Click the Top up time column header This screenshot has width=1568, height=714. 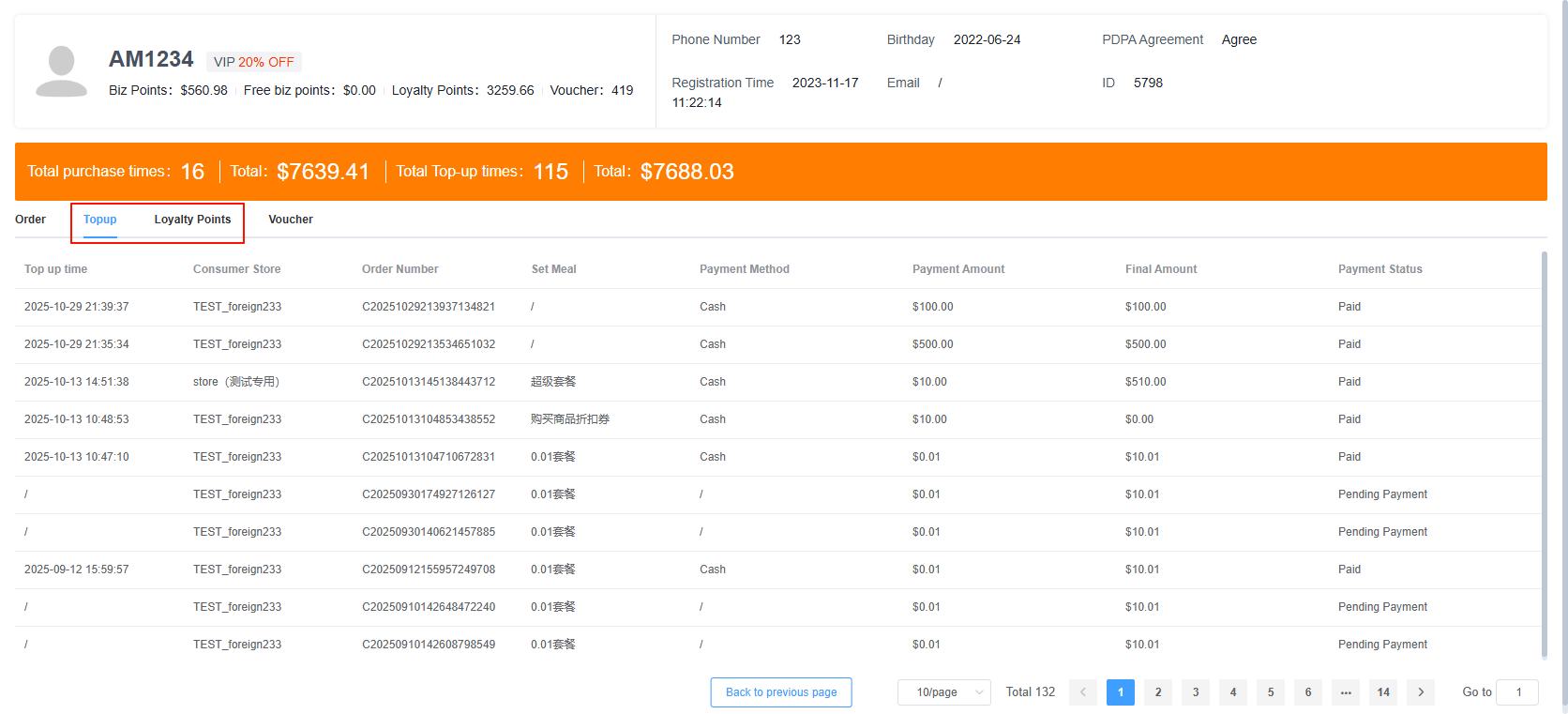(x=55, y=269)
